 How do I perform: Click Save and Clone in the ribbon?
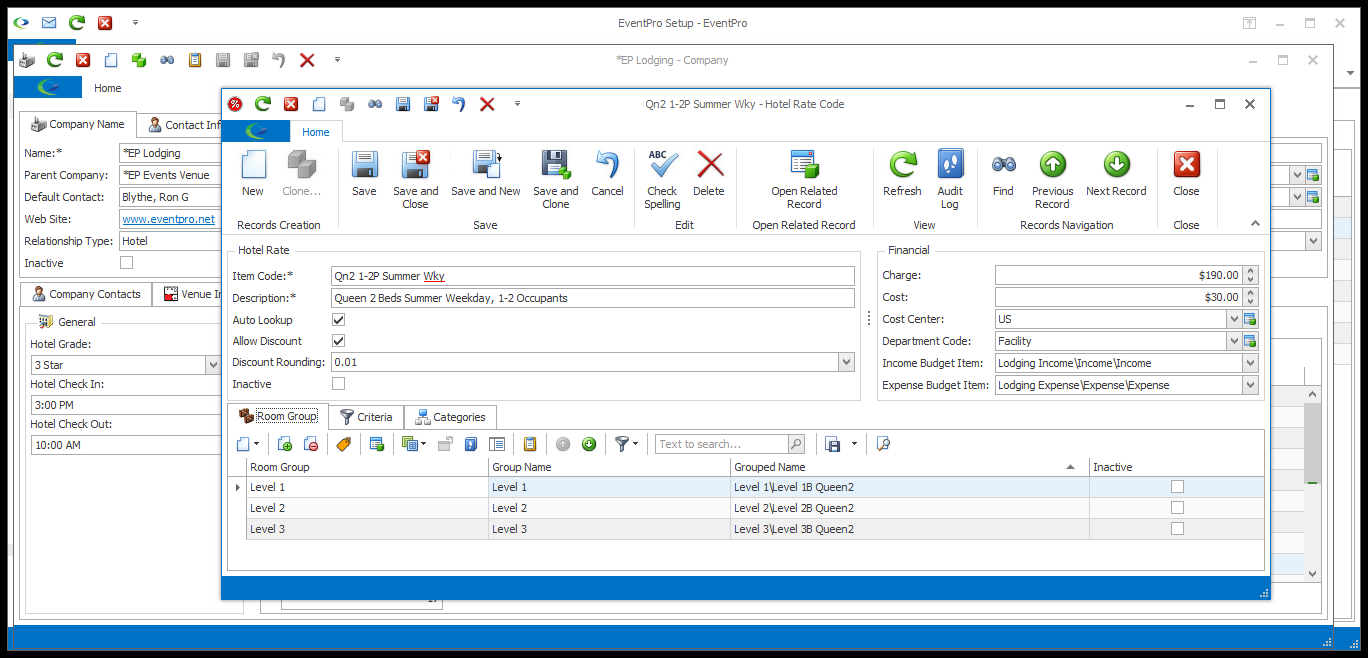[x=555, y=180]
